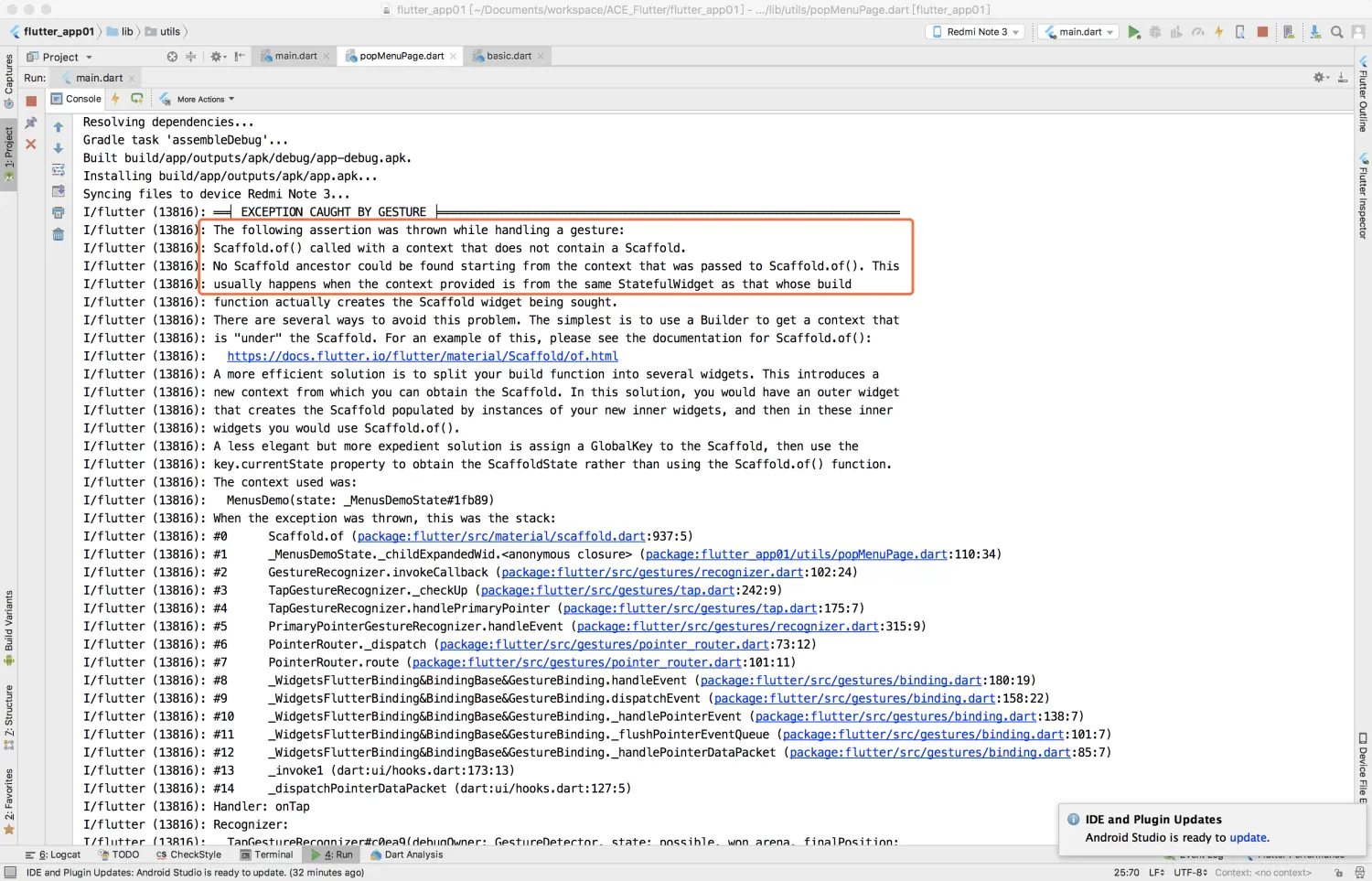Jump down the stack trace with down arrow
Image resolution: width=1372 pixels, height=881 pixels.
coord(59,148)
